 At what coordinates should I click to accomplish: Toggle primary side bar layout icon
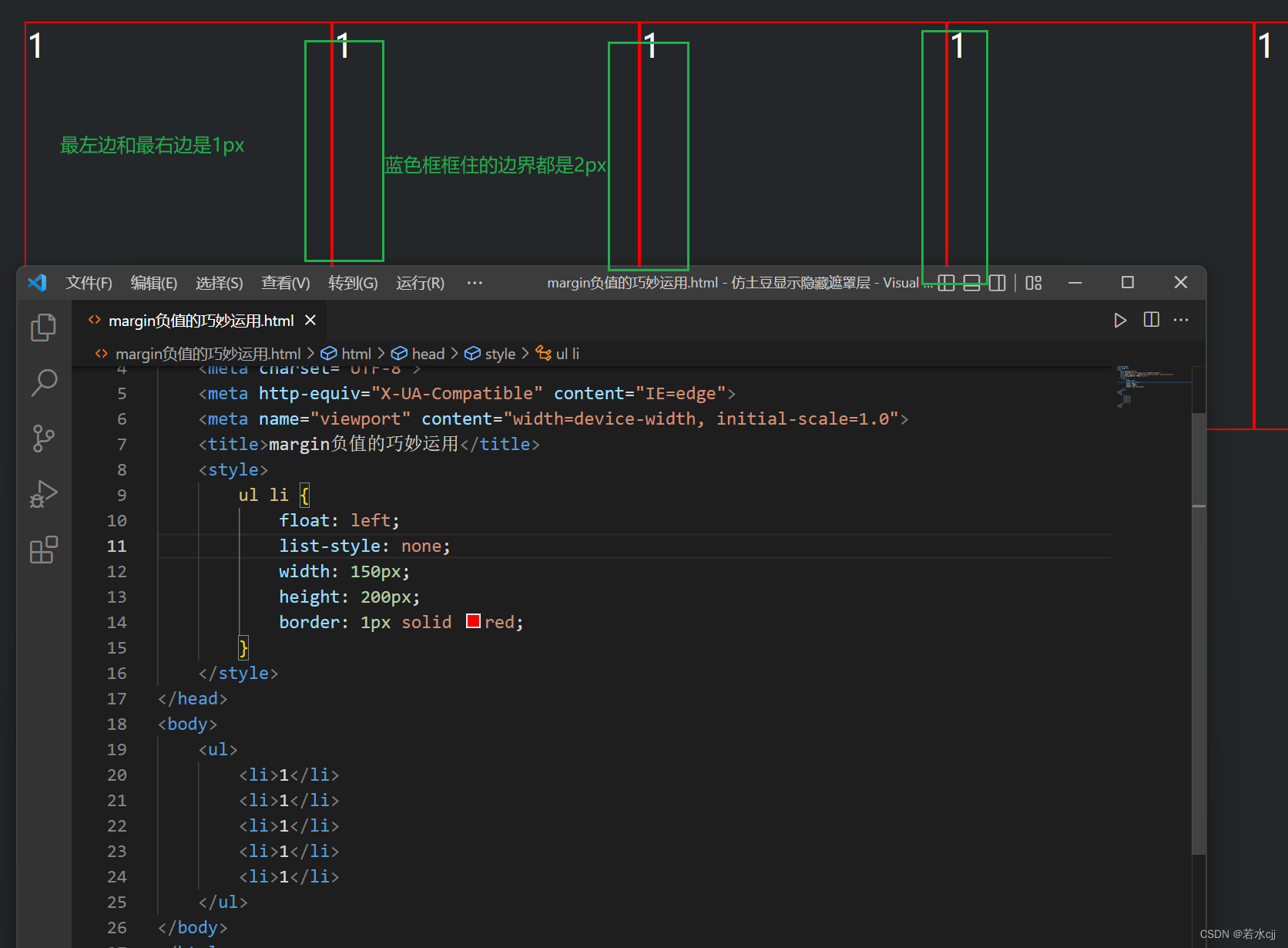click(x=946, y=283)
